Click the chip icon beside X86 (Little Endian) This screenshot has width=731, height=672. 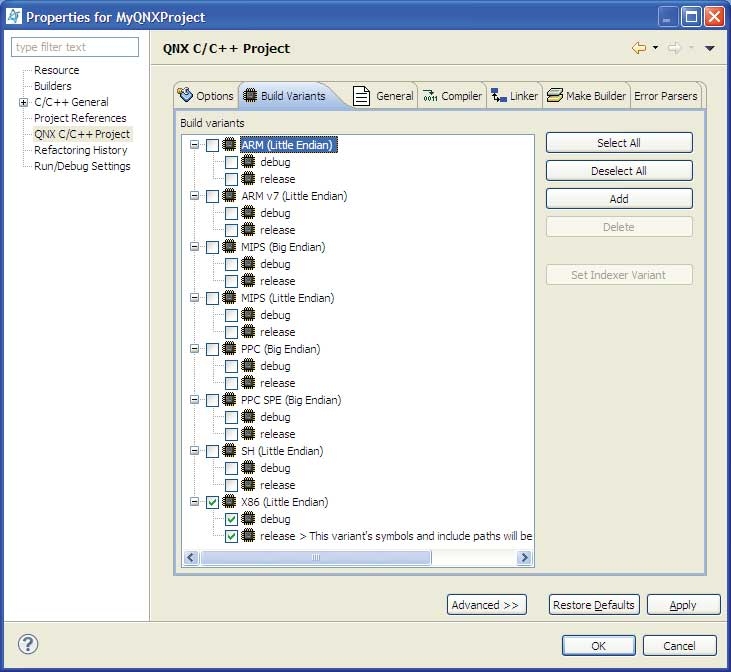pyautogui.click(x=230, y=502)
